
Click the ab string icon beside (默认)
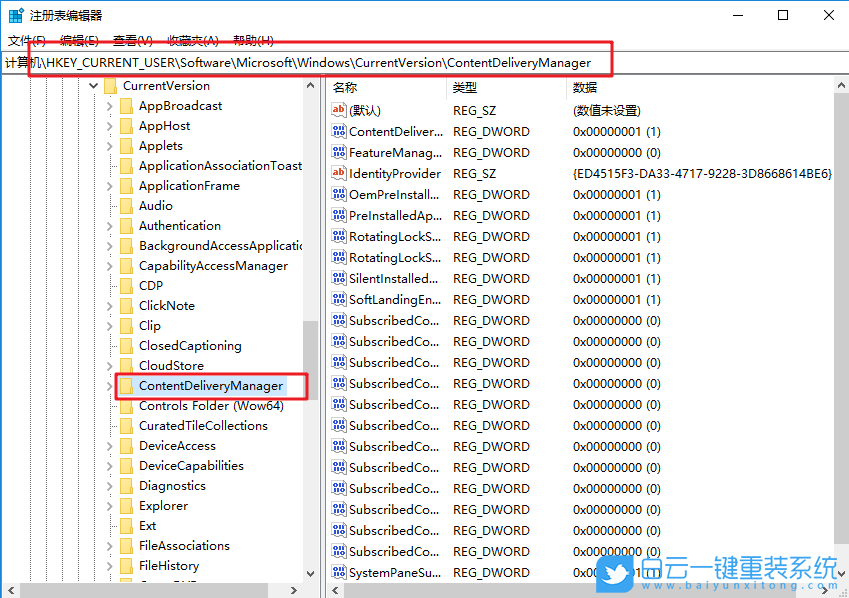[x=337, y=110]
